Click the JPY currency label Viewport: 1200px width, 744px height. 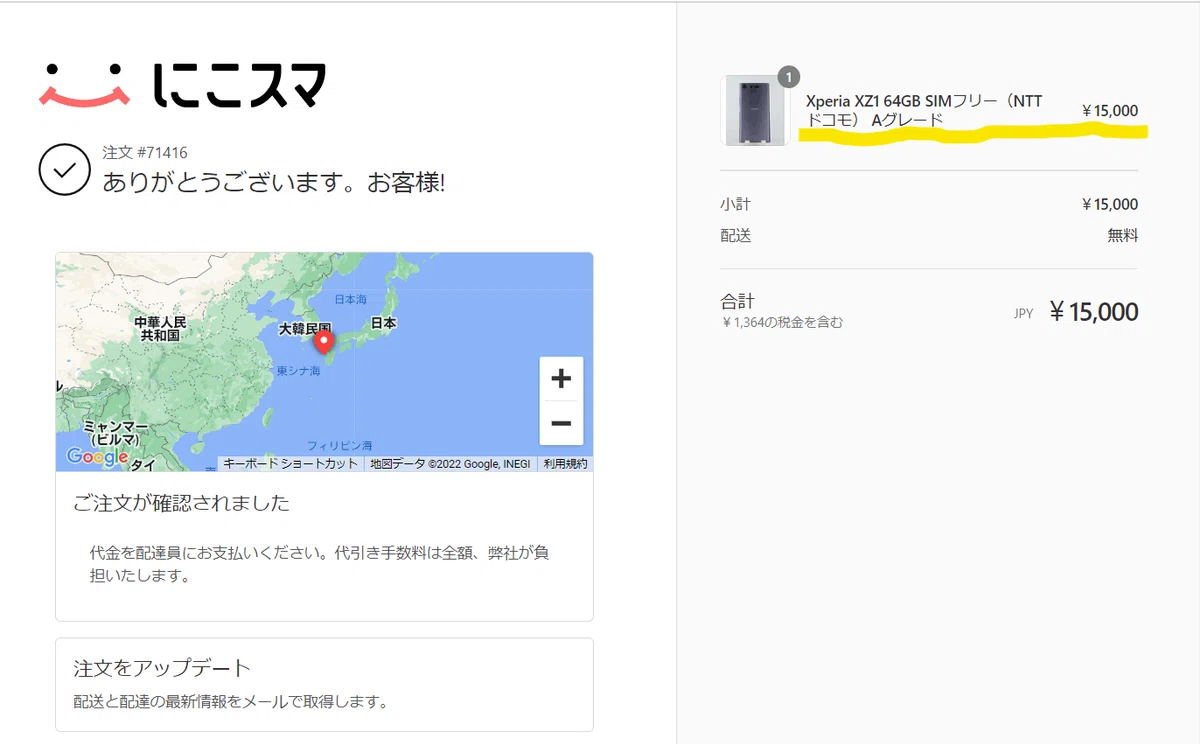coord(1023,313)
